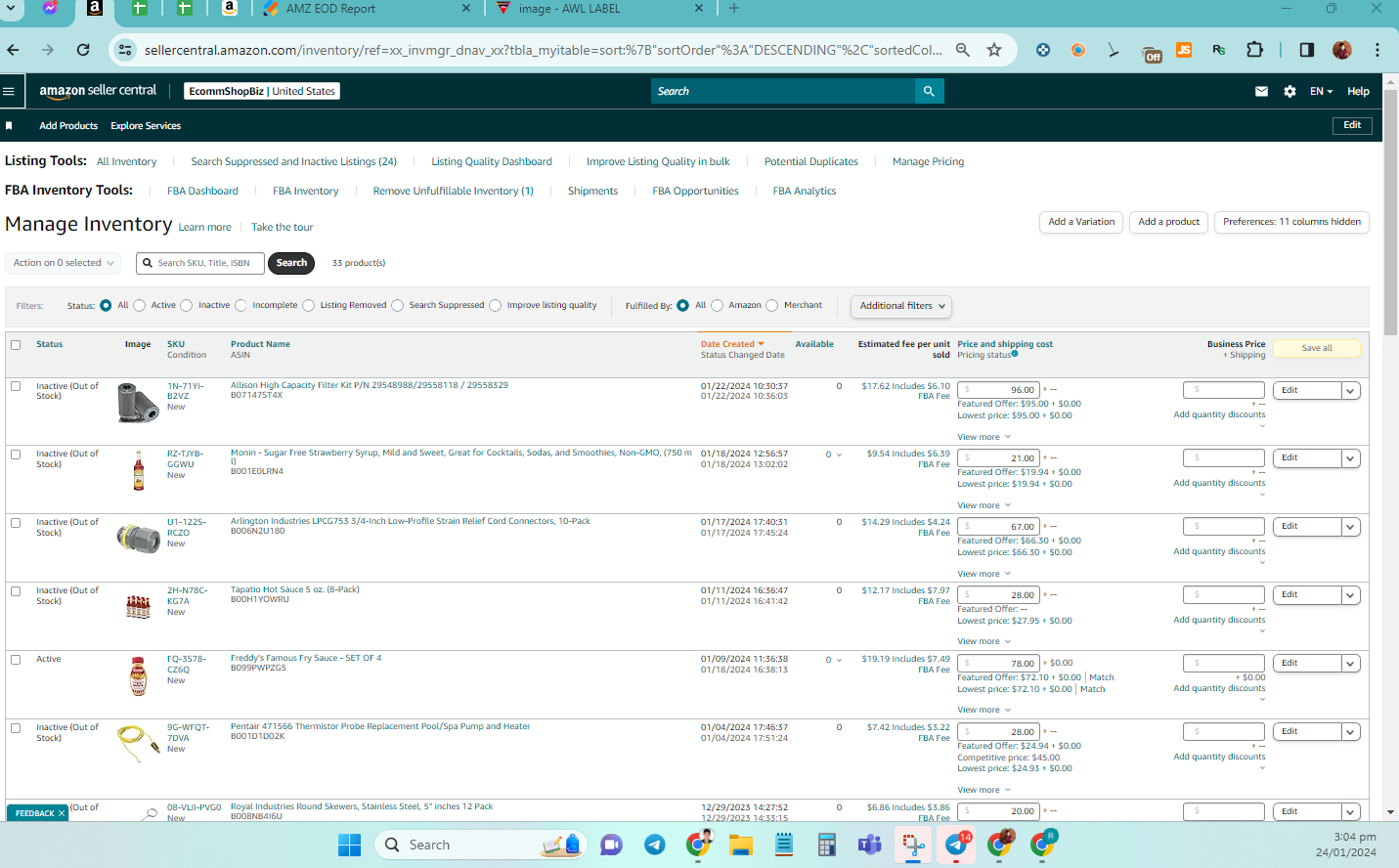Open the Seller Central settings gear
This screenshot has width=1399, height=868.
coord(1290,91)
